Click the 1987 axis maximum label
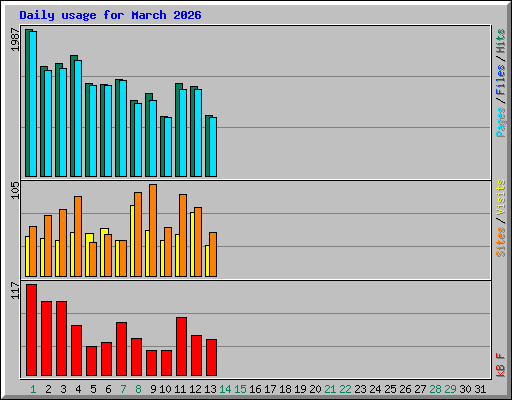 (x=15, y=40)
